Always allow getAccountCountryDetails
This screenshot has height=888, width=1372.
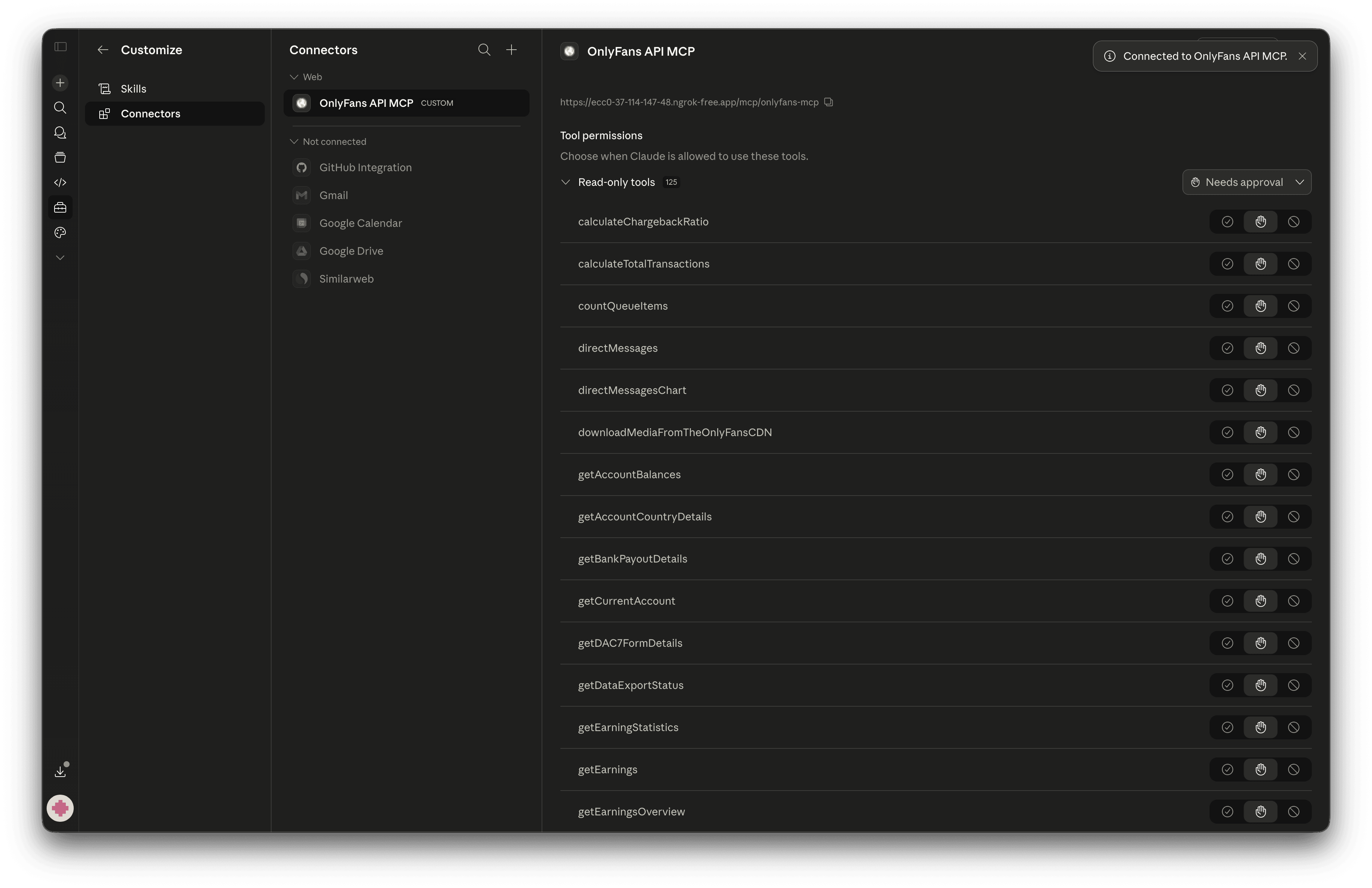click(x=1227, y=516)
